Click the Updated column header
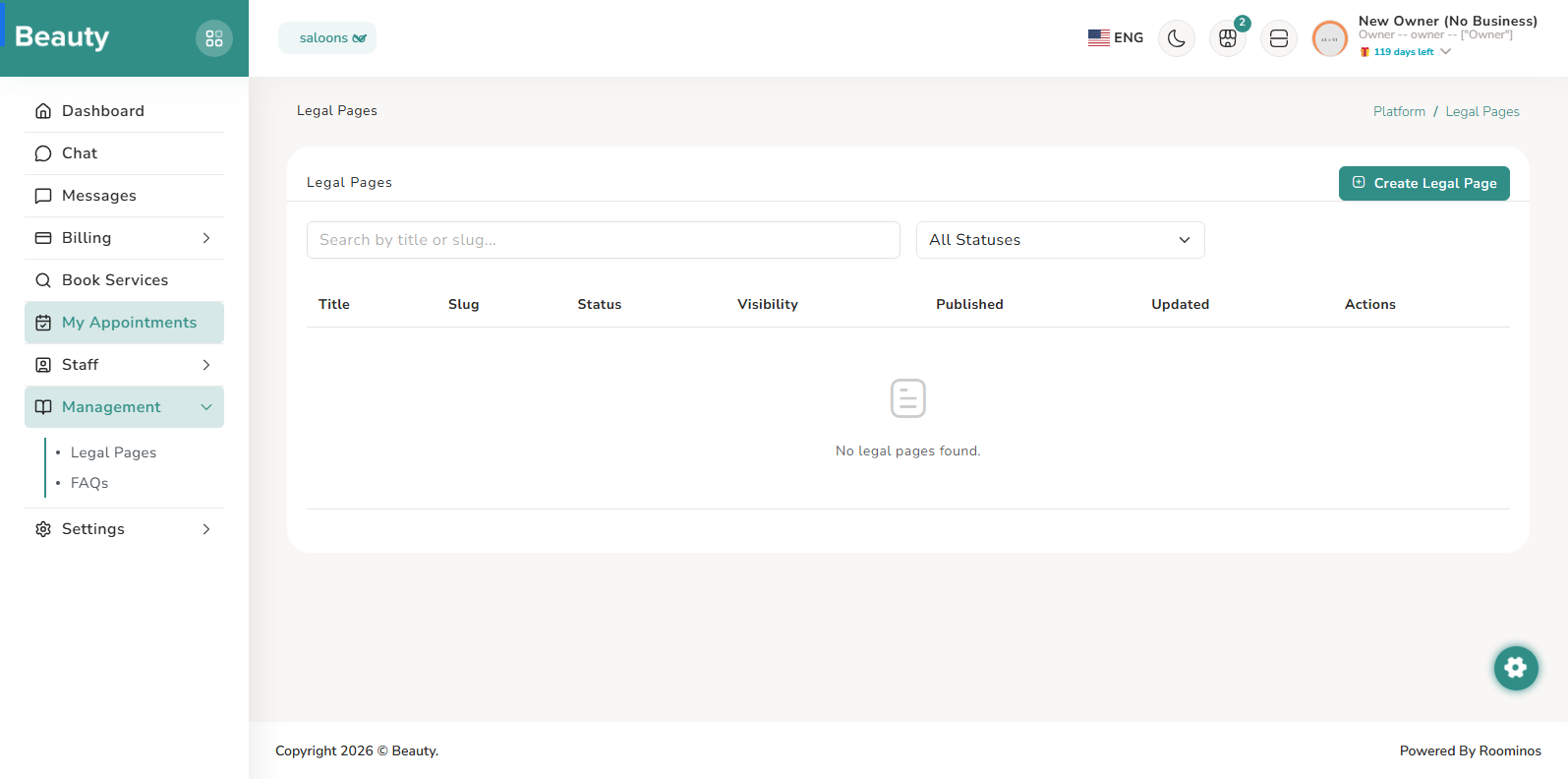This screenshot has width=1568, height=779. coord(1181,304)
